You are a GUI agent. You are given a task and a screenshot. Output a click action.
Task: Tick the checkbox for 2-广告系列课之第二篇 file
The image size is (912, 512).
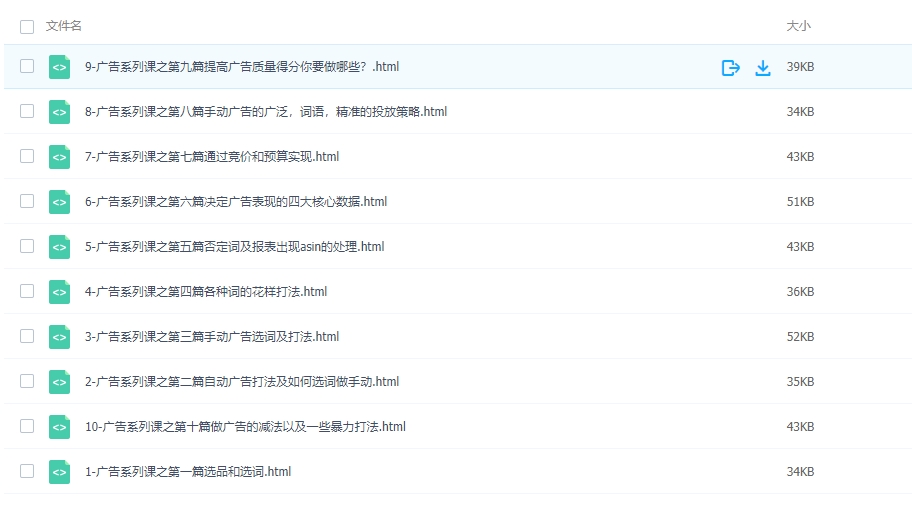coord(27,382)
